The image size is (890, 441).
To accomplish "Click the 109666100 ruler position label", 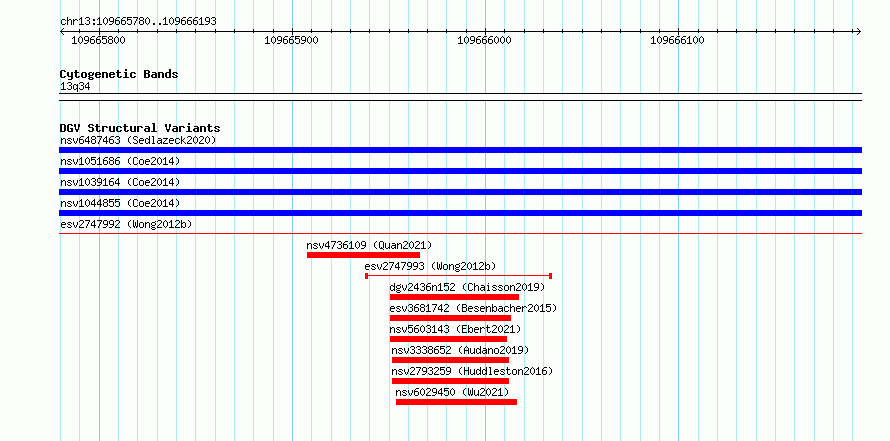I will coord(677,40).
